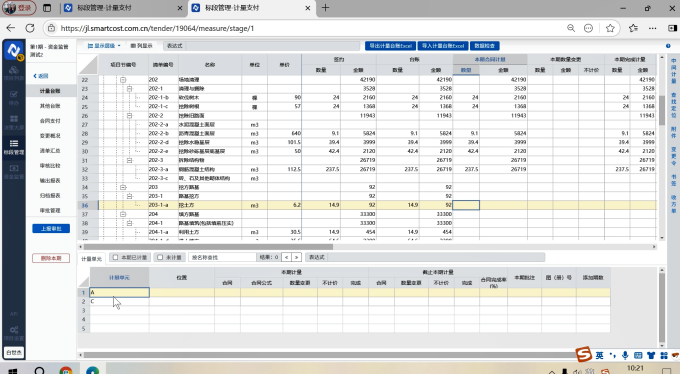Click the blue help icon top right
Screen dimensions: 680x374
click(x=668, y=46)
